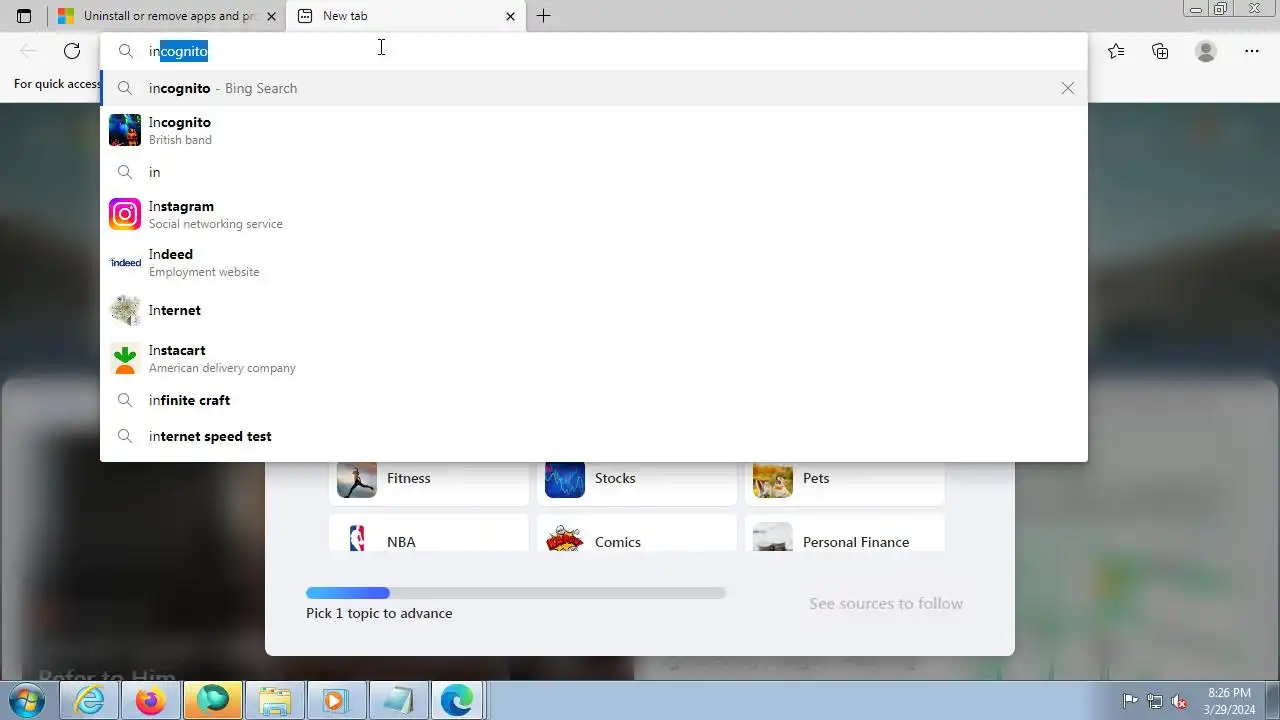Click the search magnifier in address bar
Image resolution: width=1280 pixels, height=720 pixels.
pos(125,51)
